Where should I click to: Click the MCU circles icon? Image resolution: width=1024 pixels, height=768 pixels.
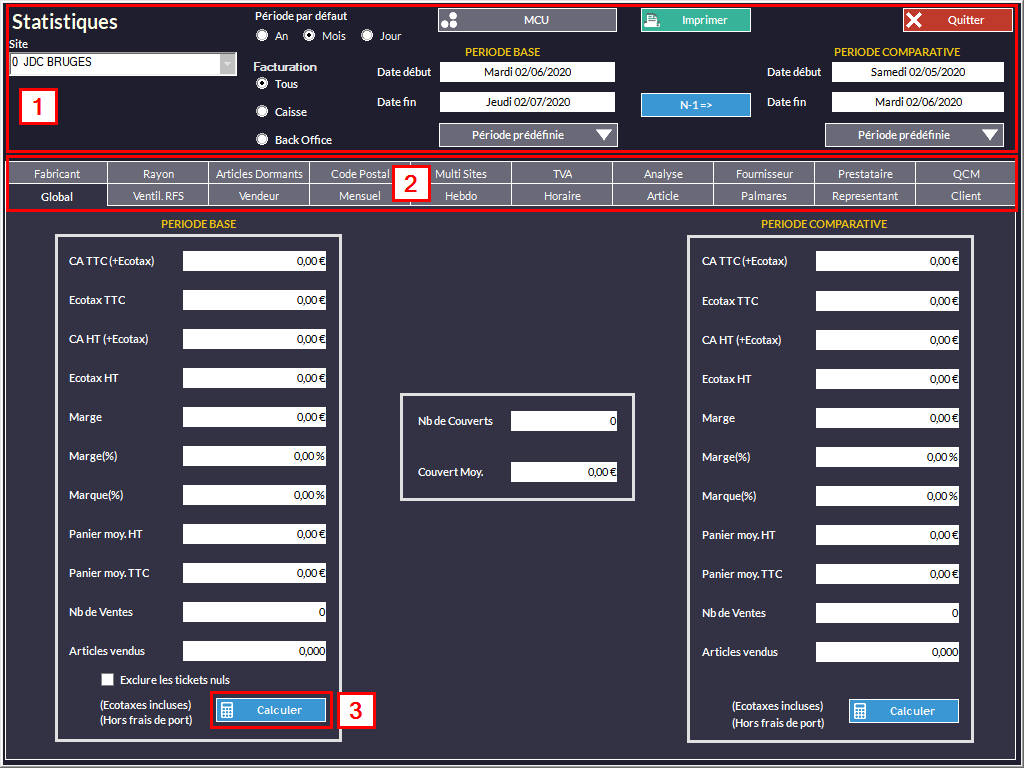450,20
